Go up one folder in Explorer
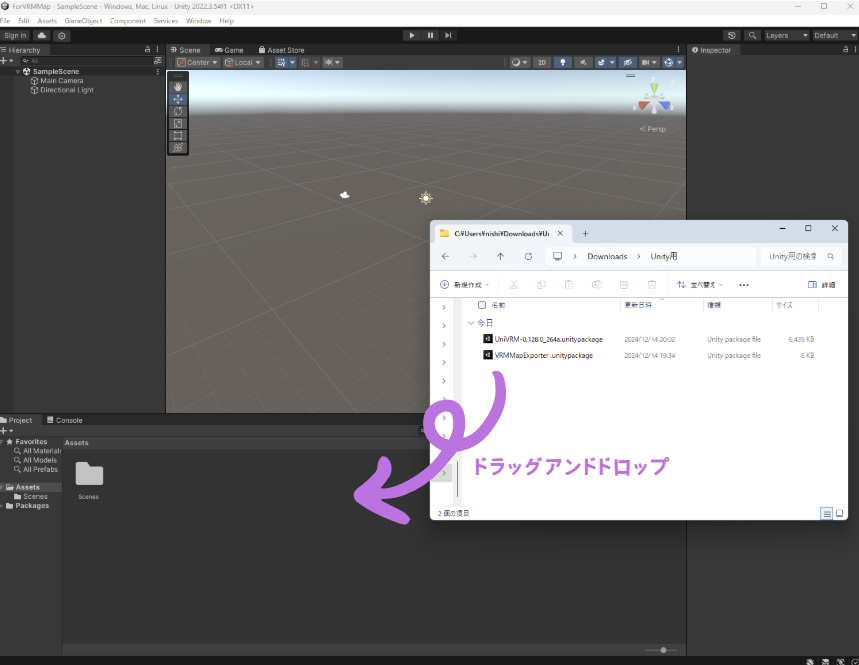 point(500,256)
